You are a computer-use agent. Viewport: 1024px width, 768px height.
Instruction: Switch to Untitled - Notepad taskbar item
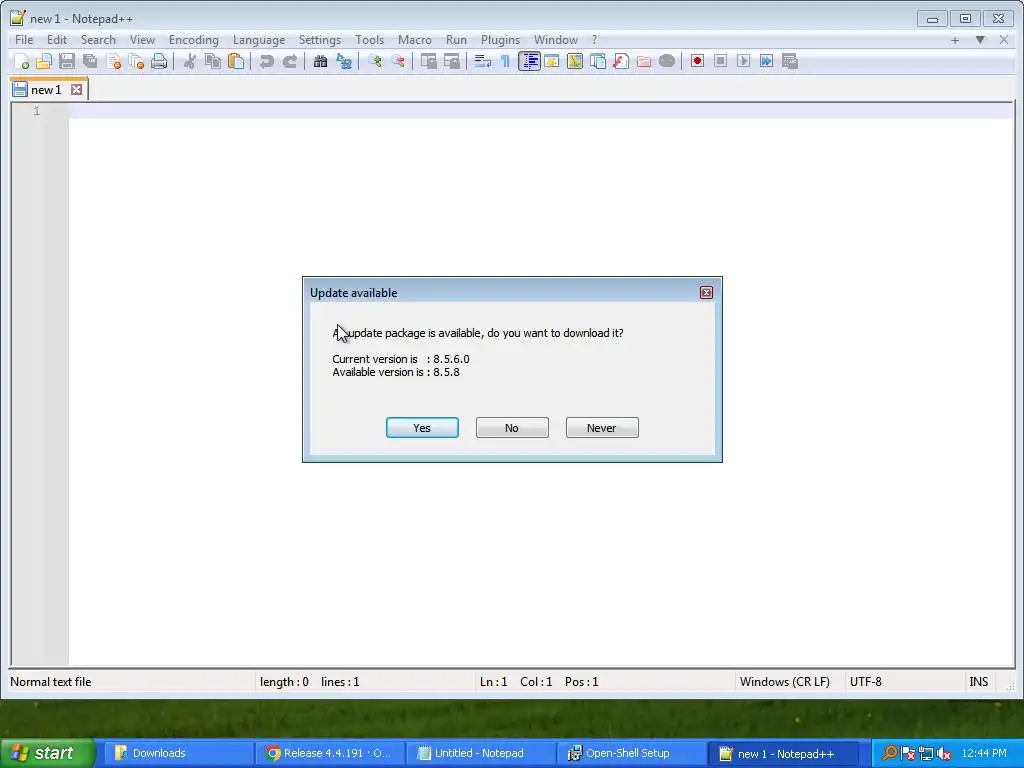point(480,753)
